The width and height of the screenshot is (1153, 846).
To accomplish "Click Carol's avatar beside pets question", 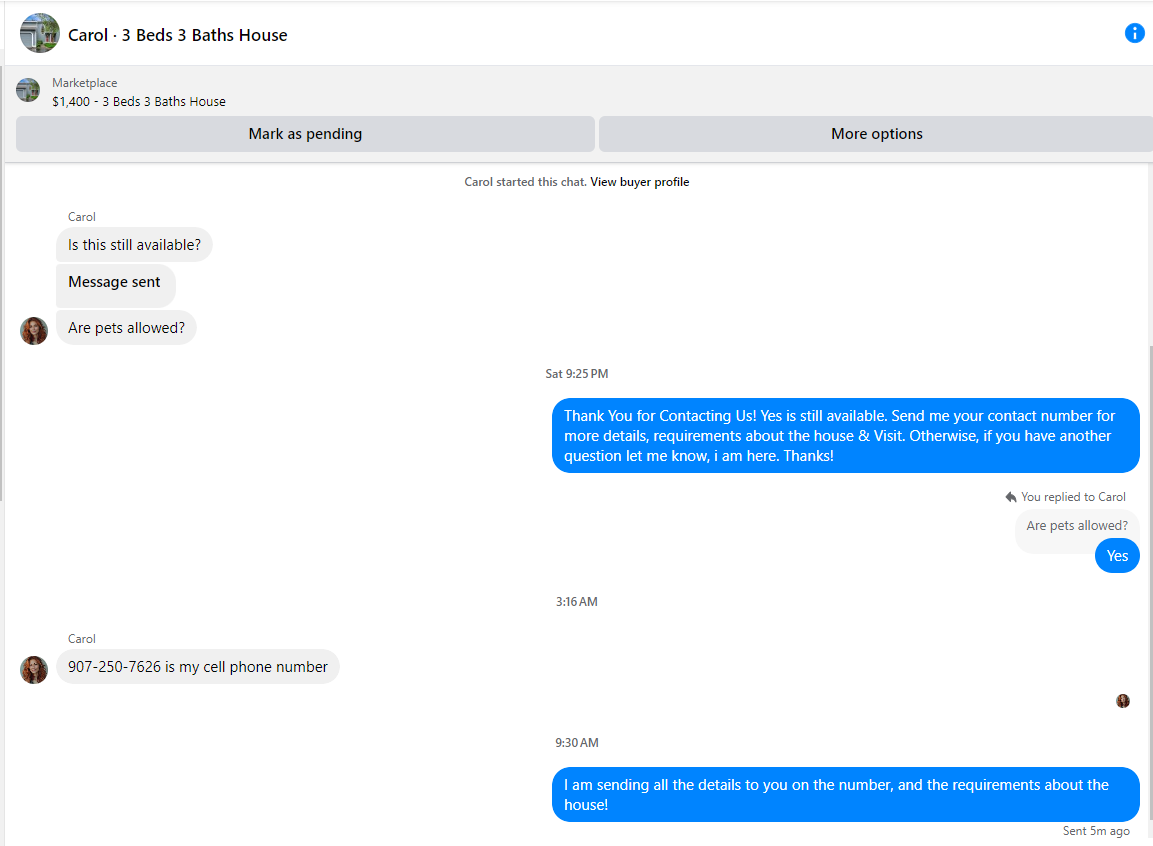I will pyautogui.click(x=34, y=331).
